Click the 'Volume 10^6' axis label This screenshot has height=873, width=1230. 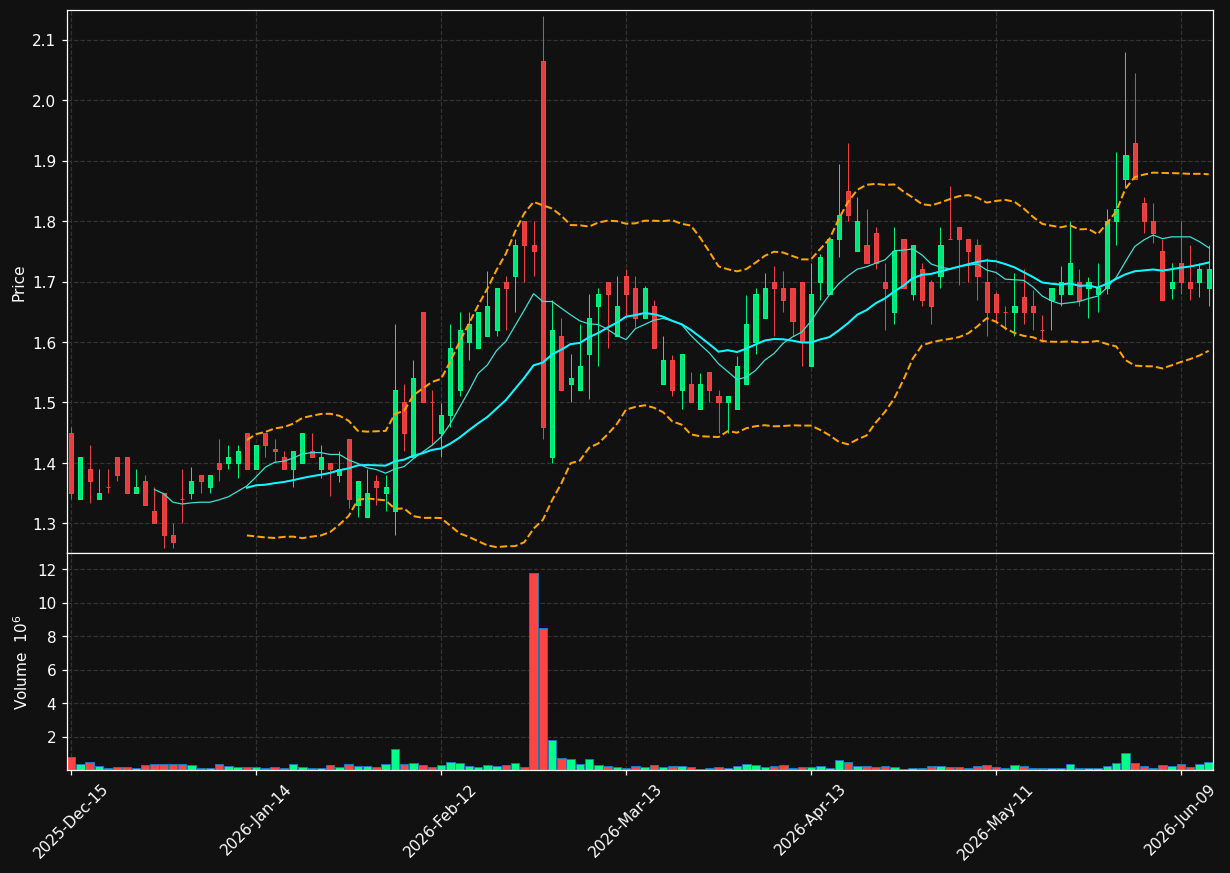(x=20, y=662)
